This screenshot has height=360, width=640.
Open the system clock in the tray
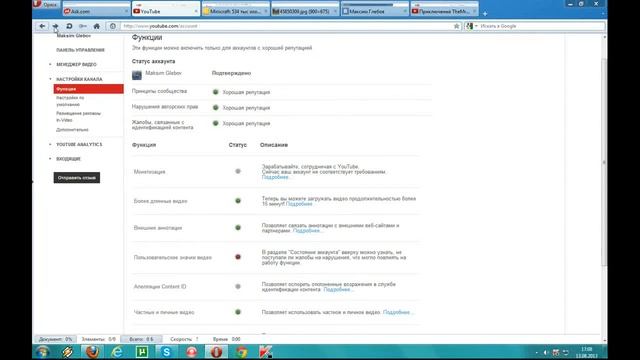tap(587, 352)
